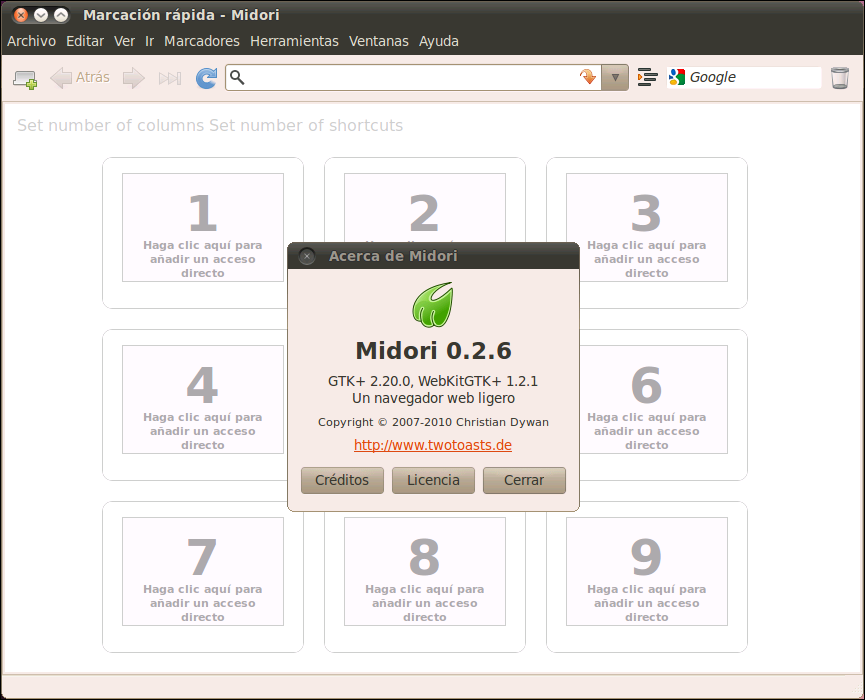
Task: Select speed dial shortcut number 7
Action: [x=203, y=572]
